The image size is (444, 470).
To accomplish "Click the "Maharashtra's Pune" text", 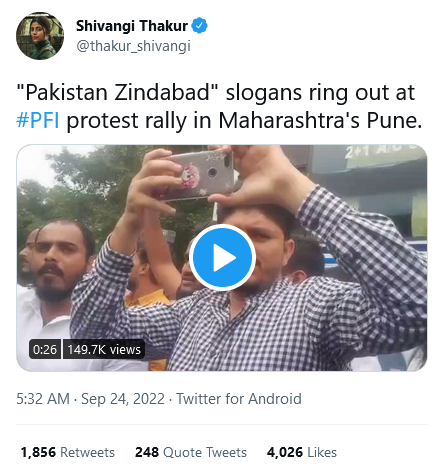I will point(320,120).
